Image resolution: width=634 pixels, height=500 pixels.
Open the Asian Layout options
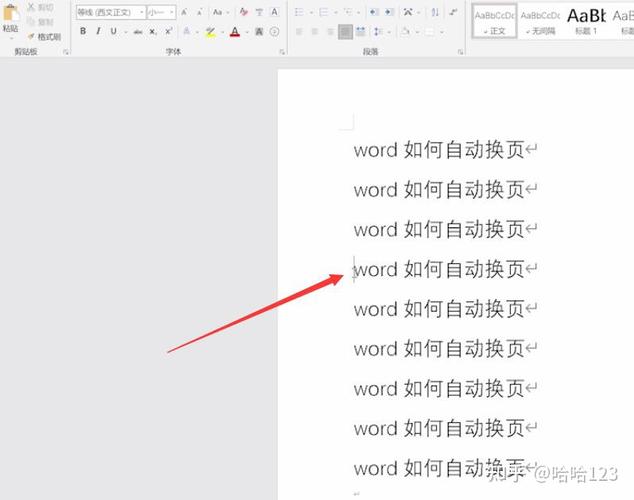pyautogui.click(x=408, y=12)
